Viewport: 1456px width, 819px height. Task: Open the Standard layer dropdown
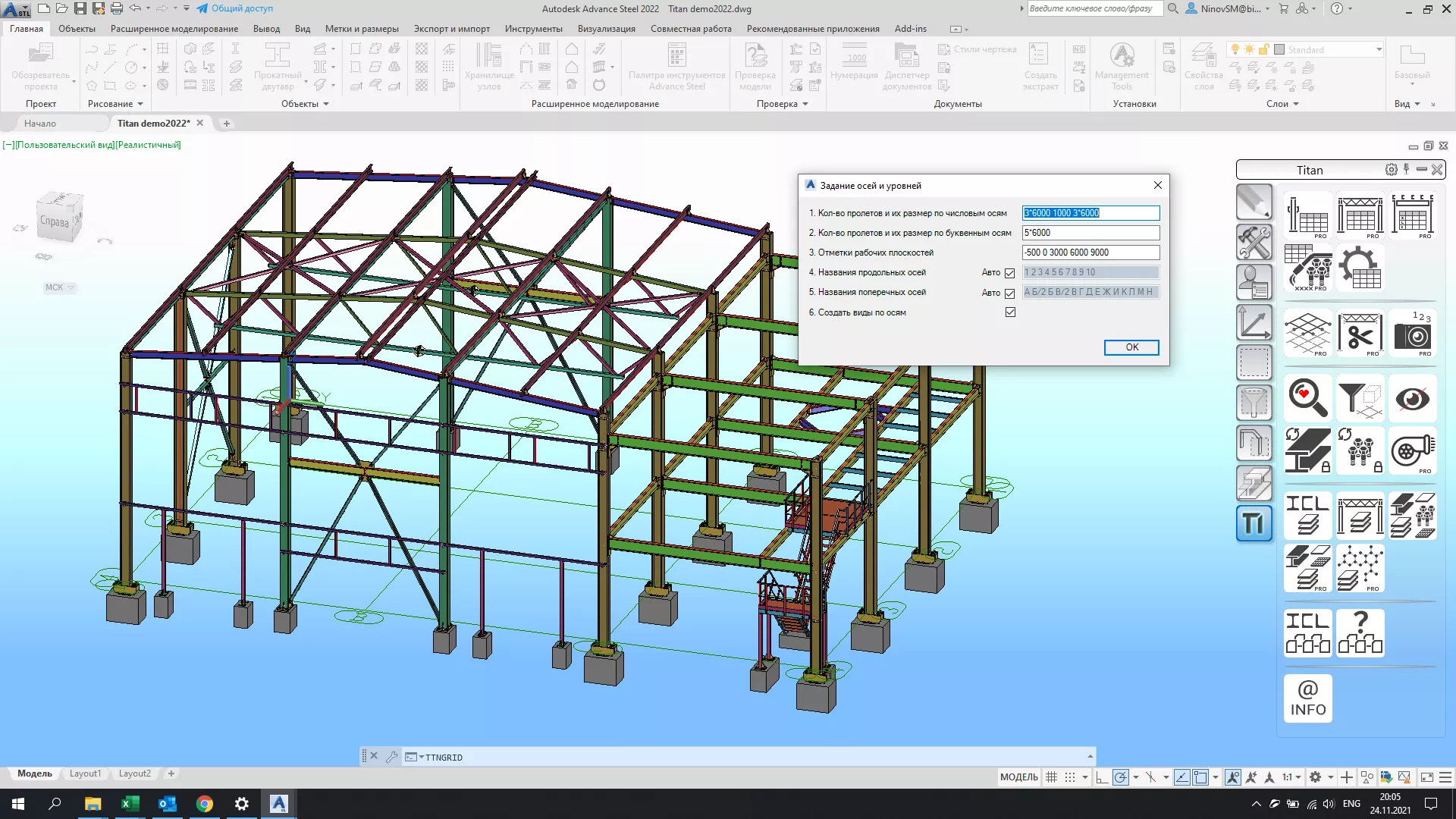coord(1378,50)
